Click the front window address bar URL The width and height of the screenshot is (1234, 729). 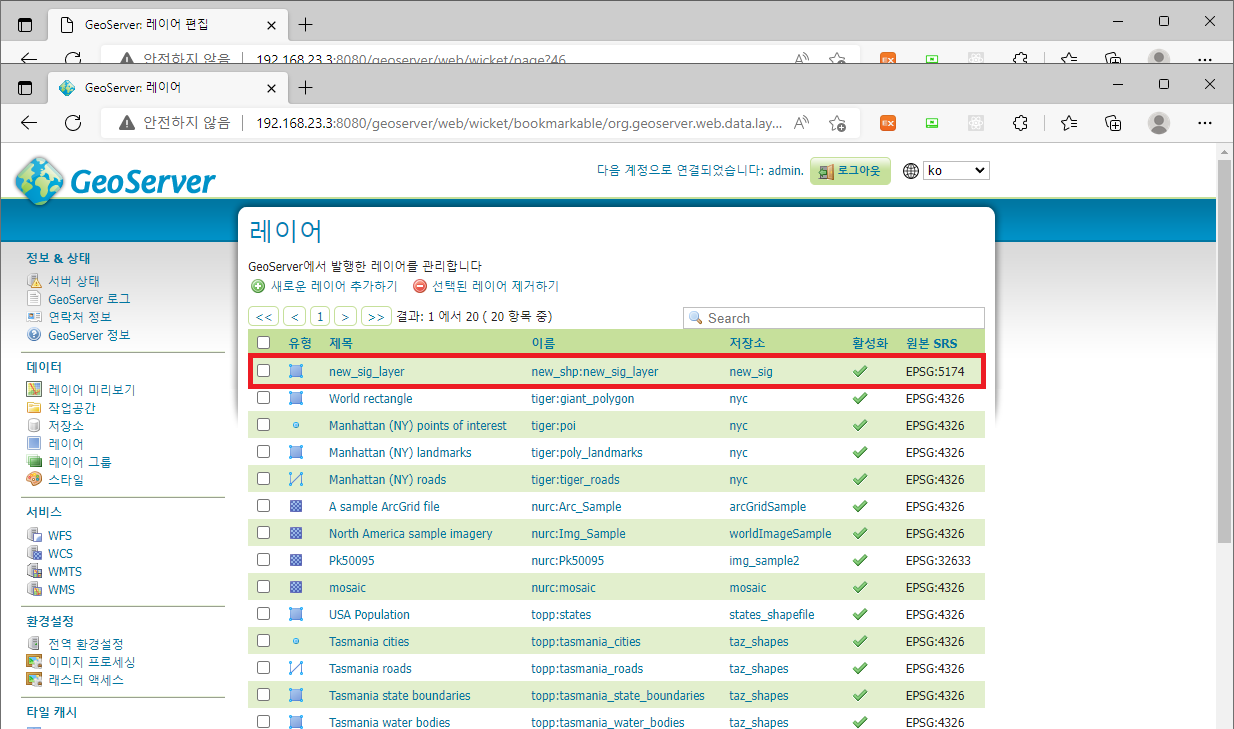pos(520,123)
